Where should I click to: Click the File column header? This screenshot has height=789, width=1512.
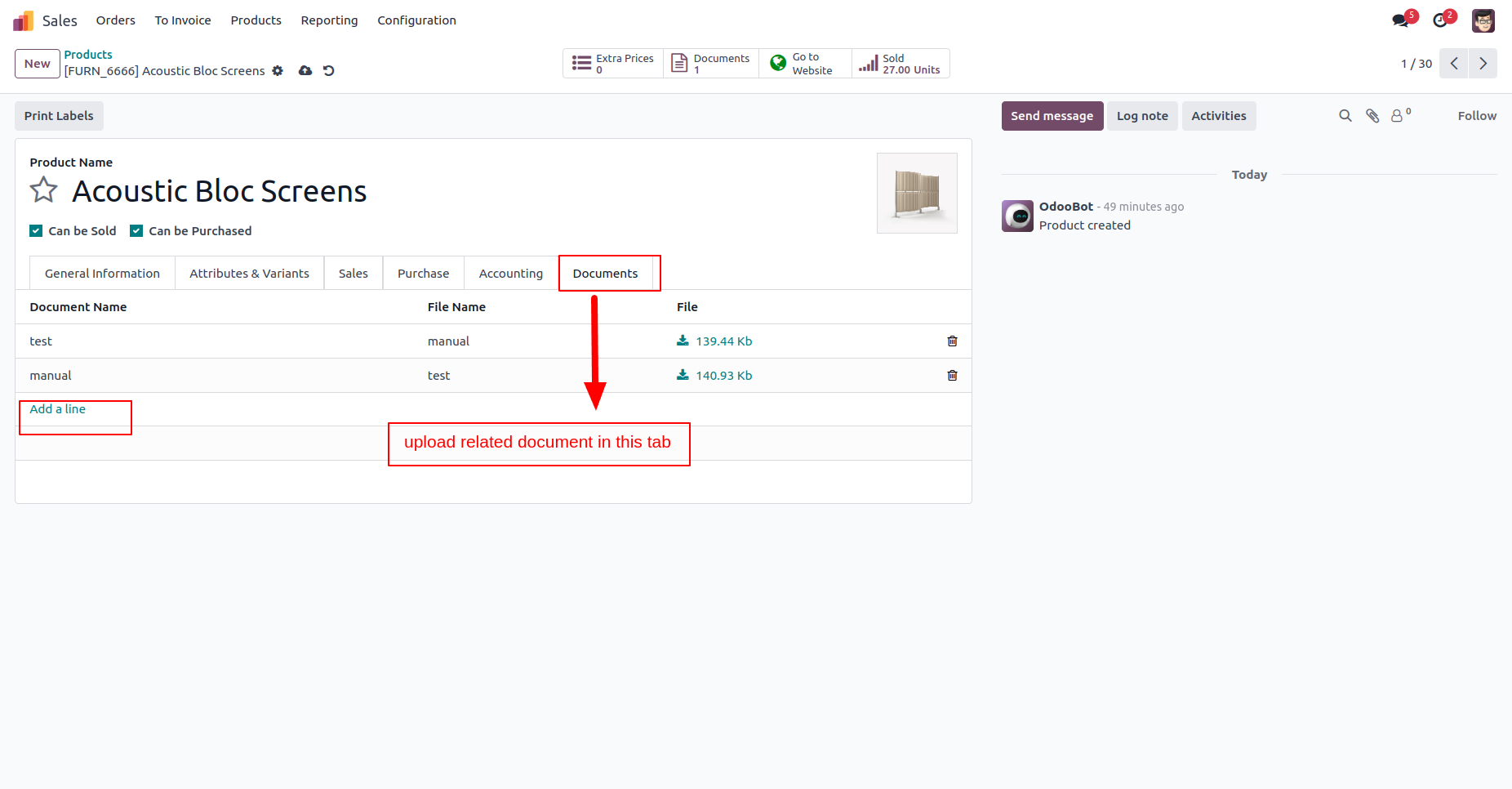(687, 307)
